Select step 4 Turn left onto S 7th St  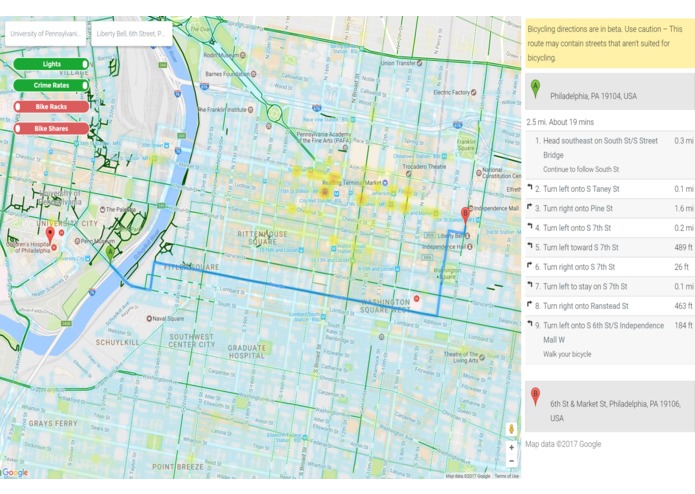pyautogui.click(x=610, y=228)
